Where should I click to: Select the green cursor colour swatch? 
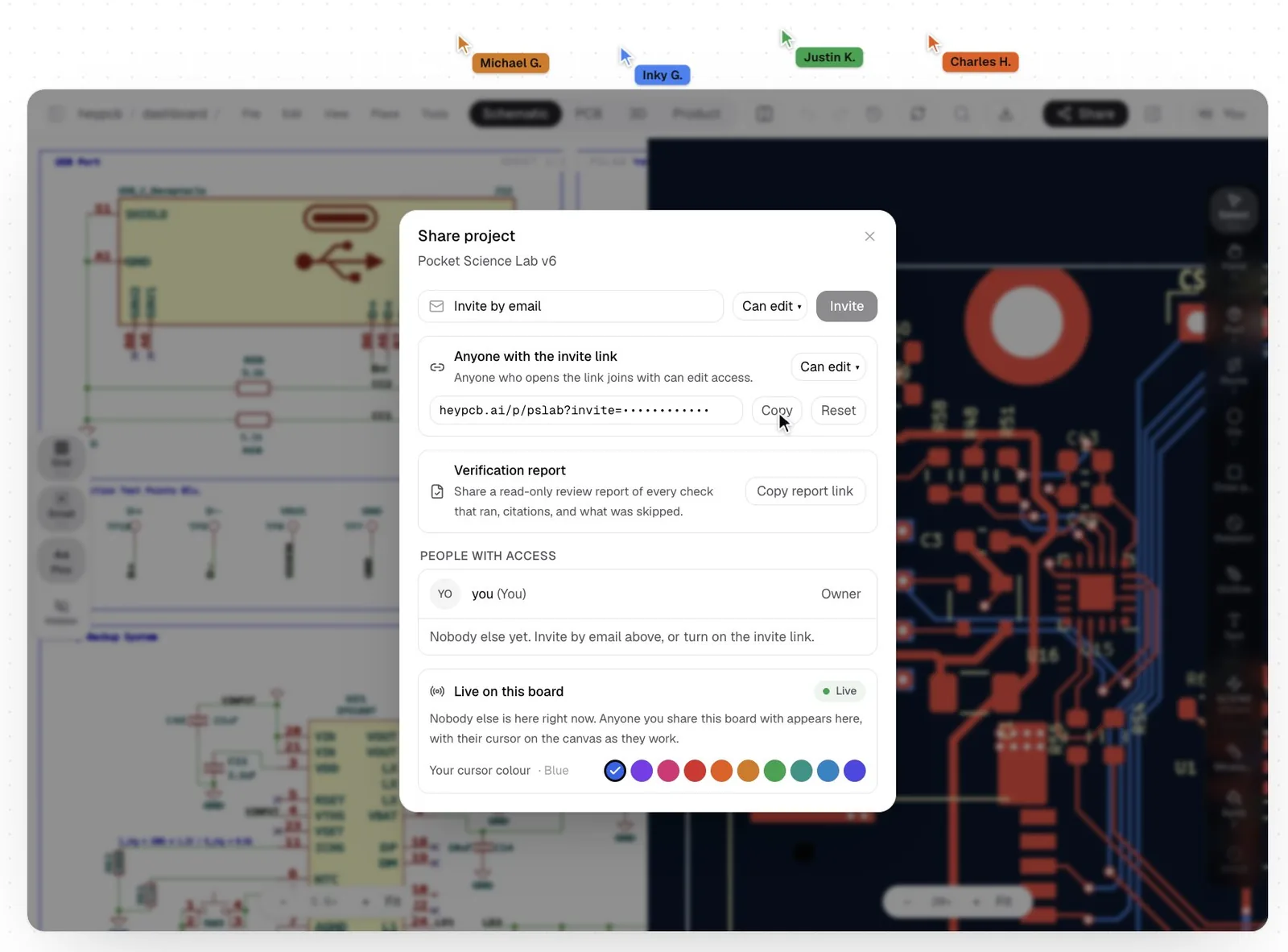pyautogui.click(x=774, y=771)
